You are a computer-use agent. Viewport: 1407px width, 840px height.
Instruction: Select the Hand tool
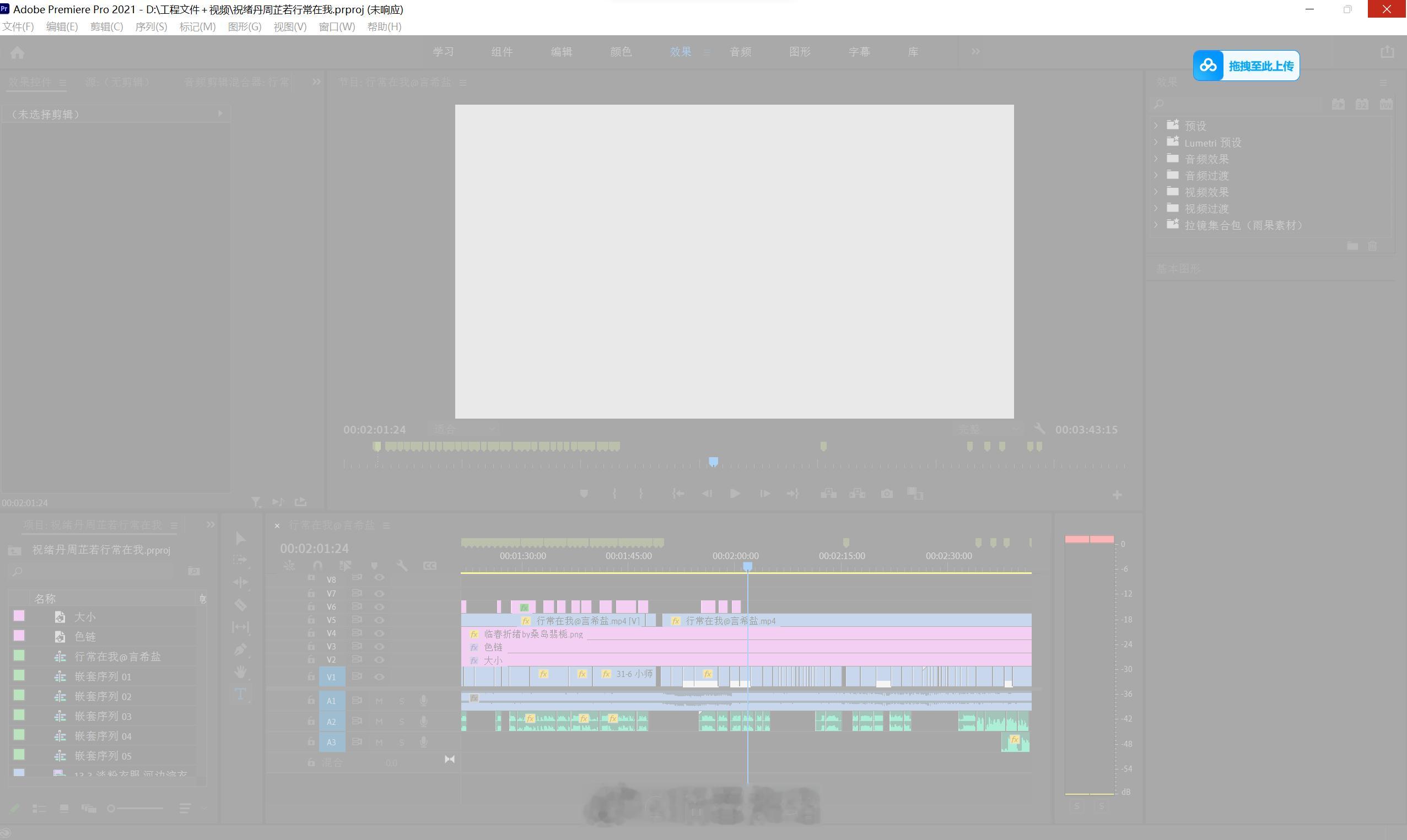click(x=240, y=672)
